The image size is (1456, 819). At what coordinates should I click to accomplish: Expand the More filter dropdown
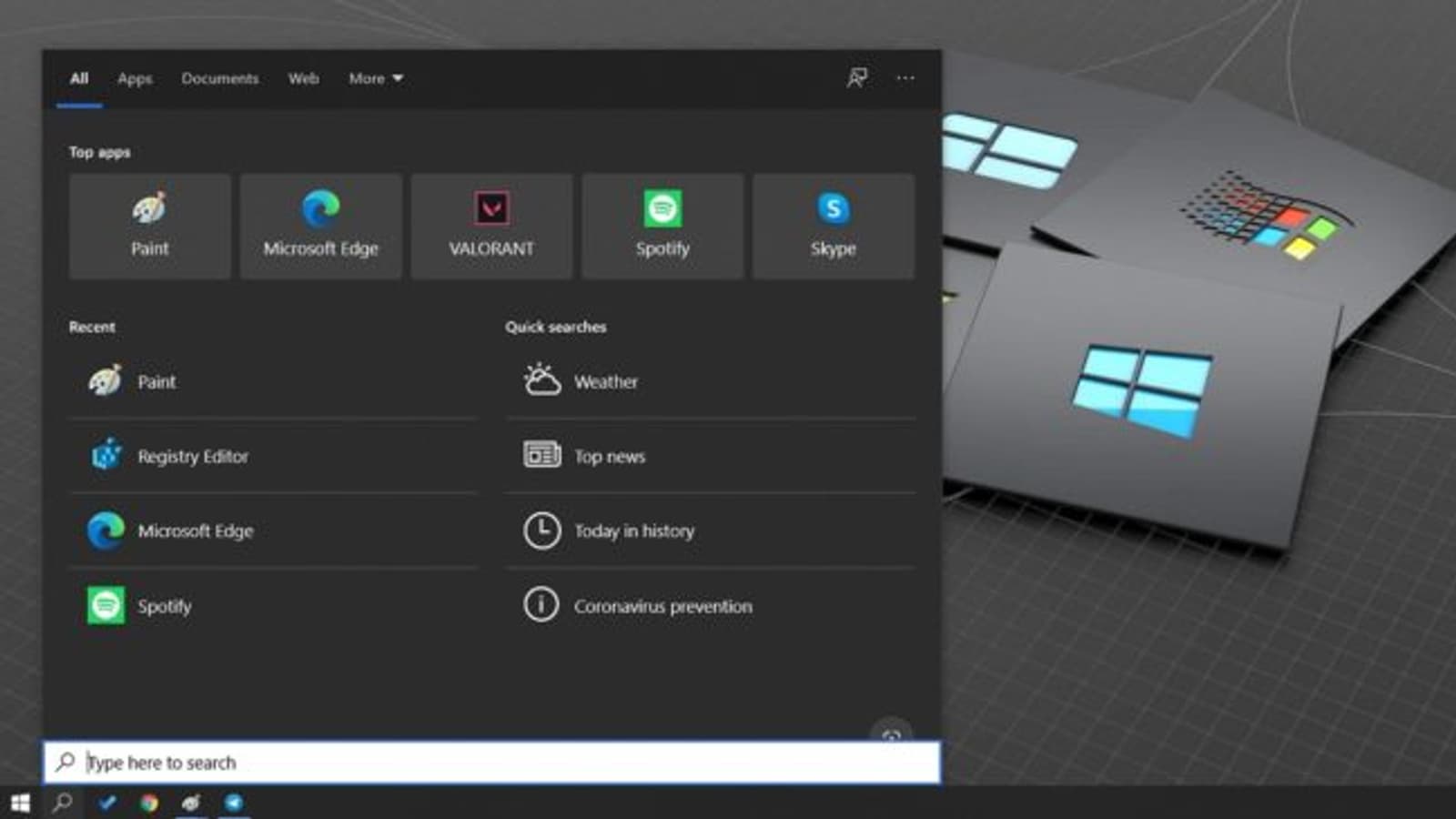(x=376, y=79)
